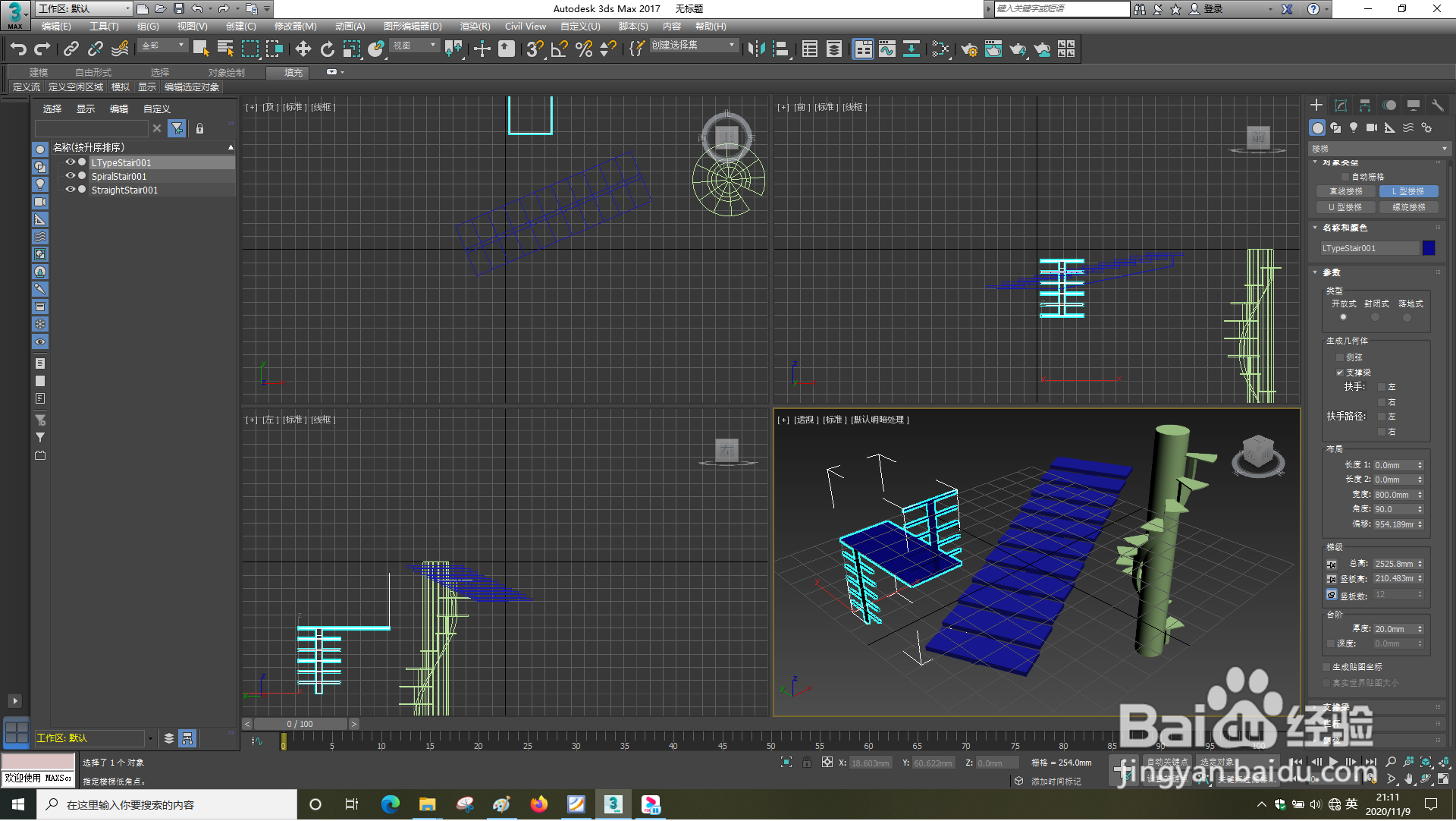Screen dimensions: 1456x821
Task: Click the Undo arrow in main toolbar
Action: pyautogui.click(x=17, y=49)
